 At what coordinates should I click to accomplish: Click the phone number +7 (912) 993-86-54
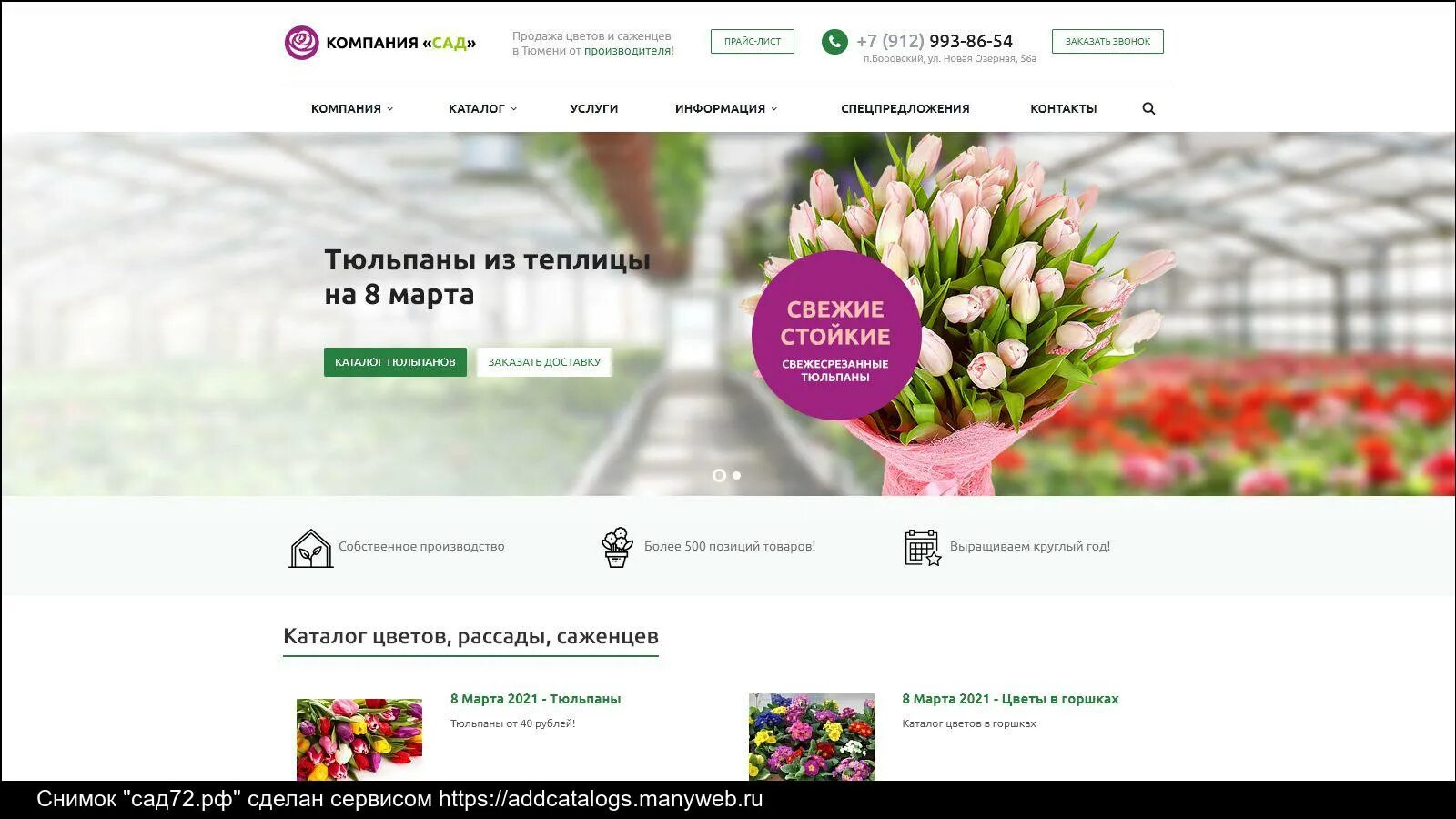[x=935, y=41]
